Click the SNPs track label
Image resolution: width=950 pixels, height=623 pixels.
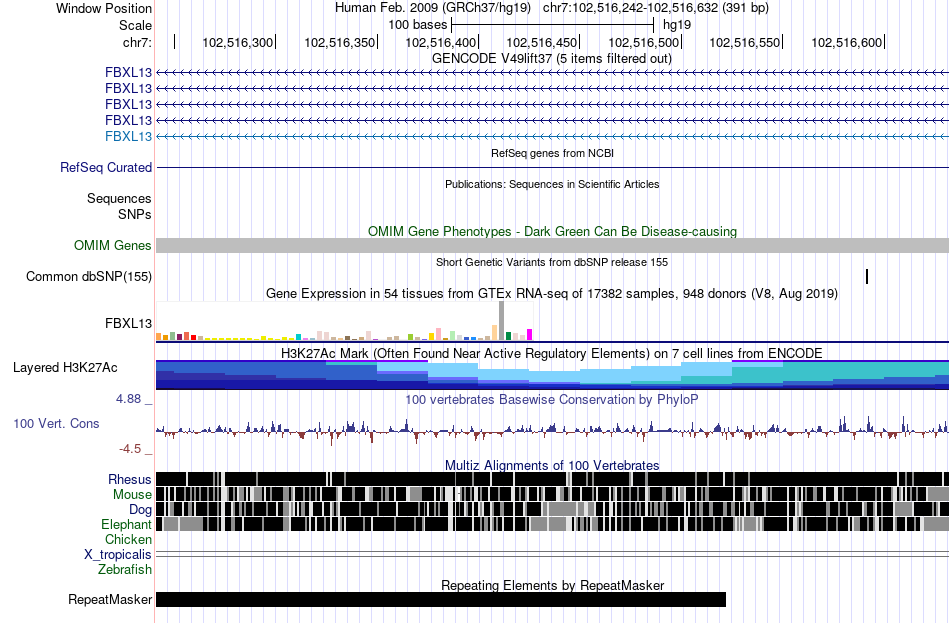coord(135,215)
